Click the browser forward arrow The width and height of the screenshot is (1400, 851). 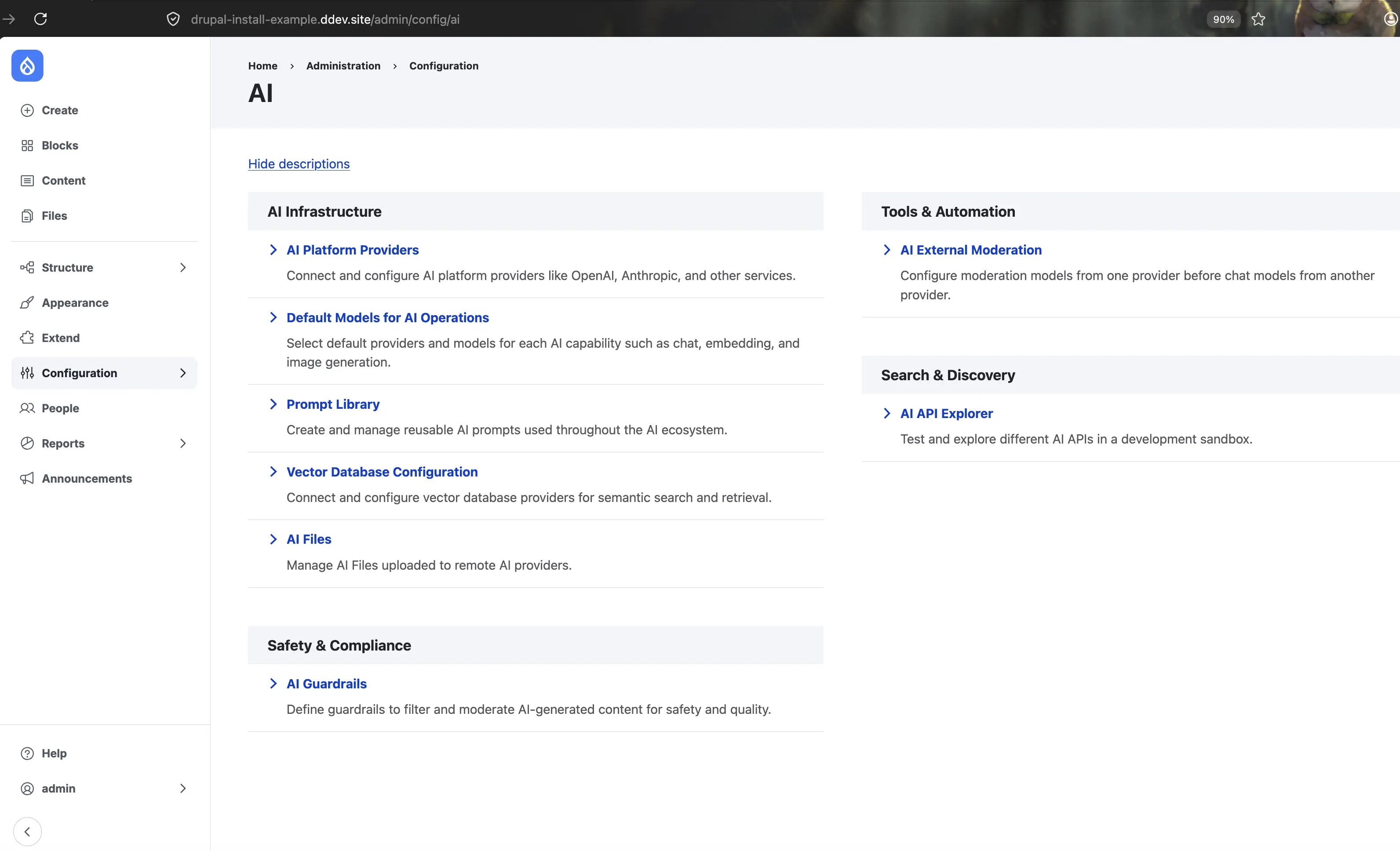tap(8, 19)
